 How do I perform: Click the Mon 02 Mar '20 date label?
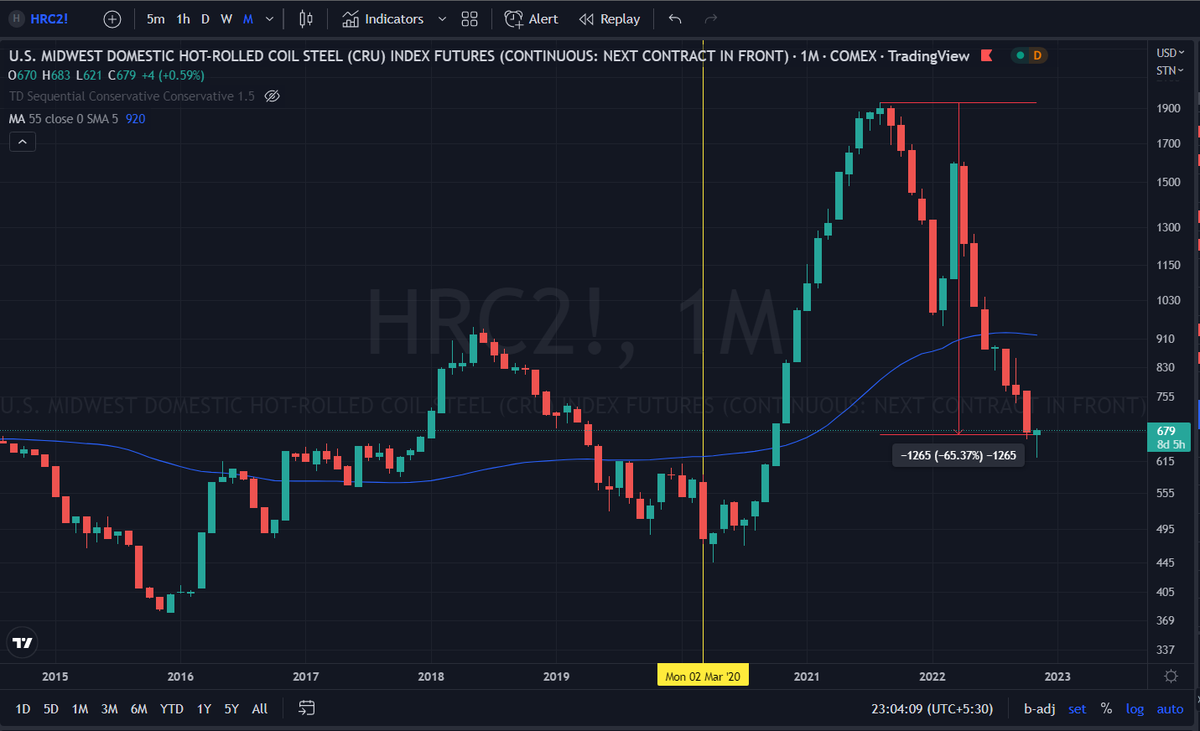pyautogui.click(x=703, y=677)
